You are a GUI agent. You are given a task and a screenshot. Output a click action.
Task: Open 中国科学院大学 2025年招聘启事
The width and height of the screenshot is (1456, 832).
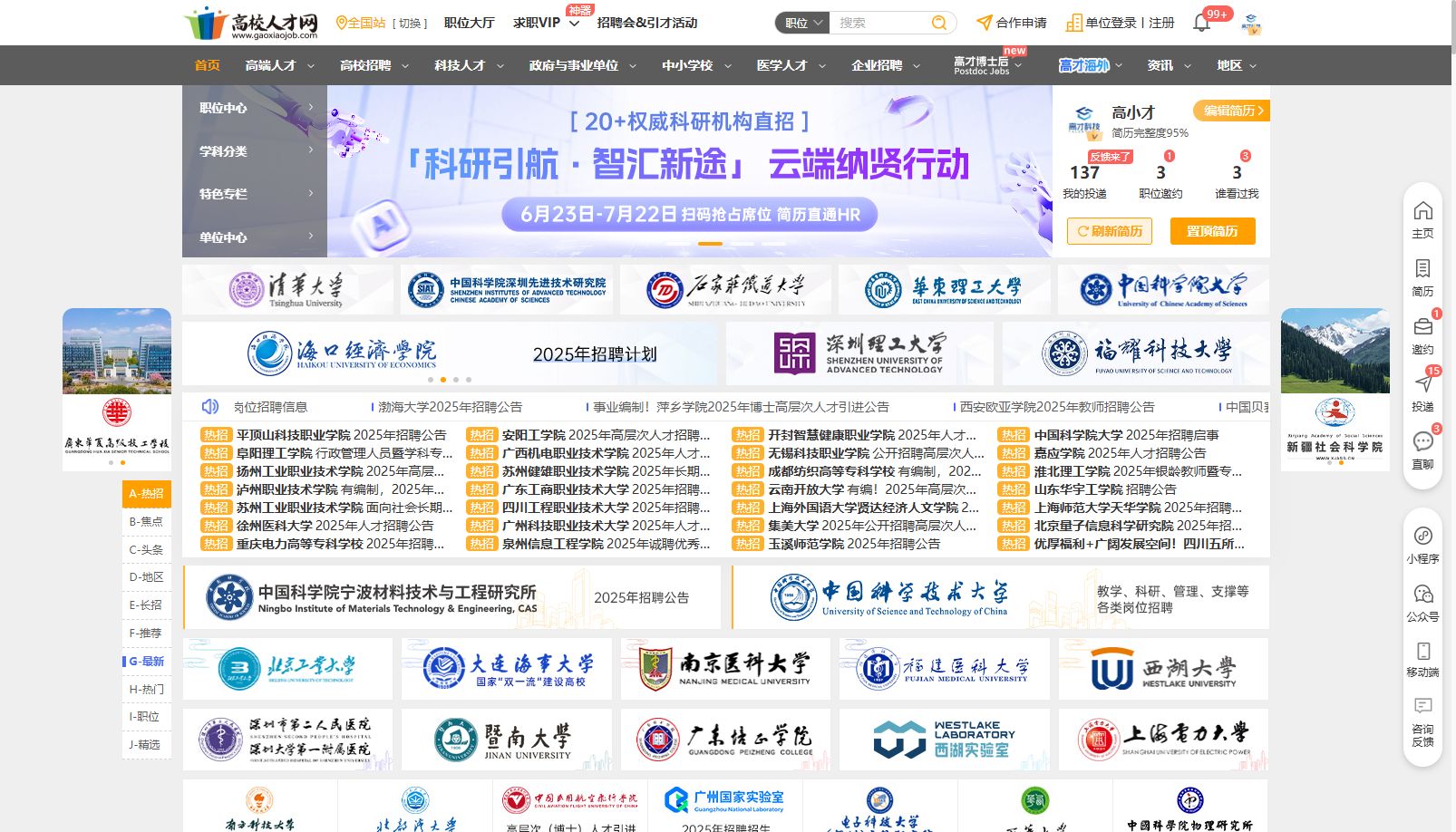(1126, 435)
